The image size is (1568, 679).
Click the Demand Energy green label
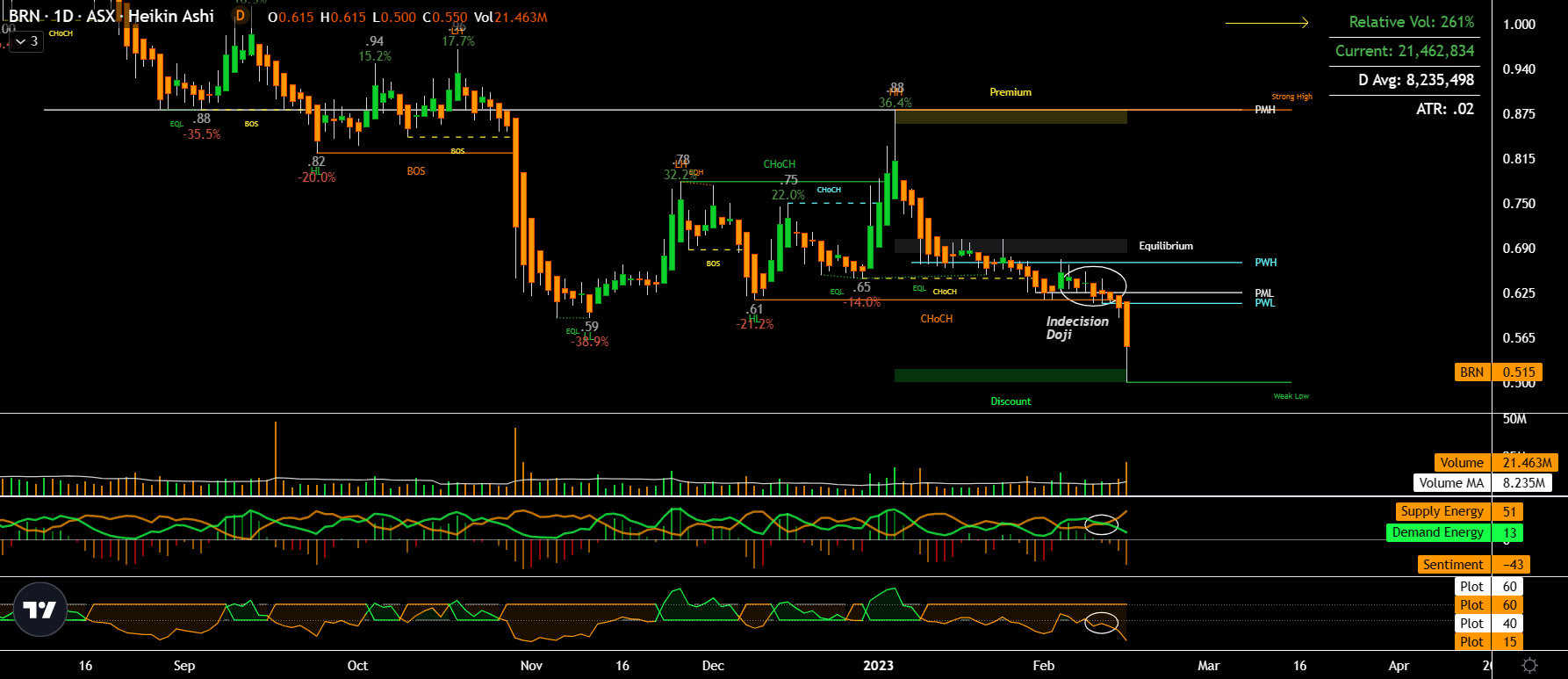tap(1438, 532)
